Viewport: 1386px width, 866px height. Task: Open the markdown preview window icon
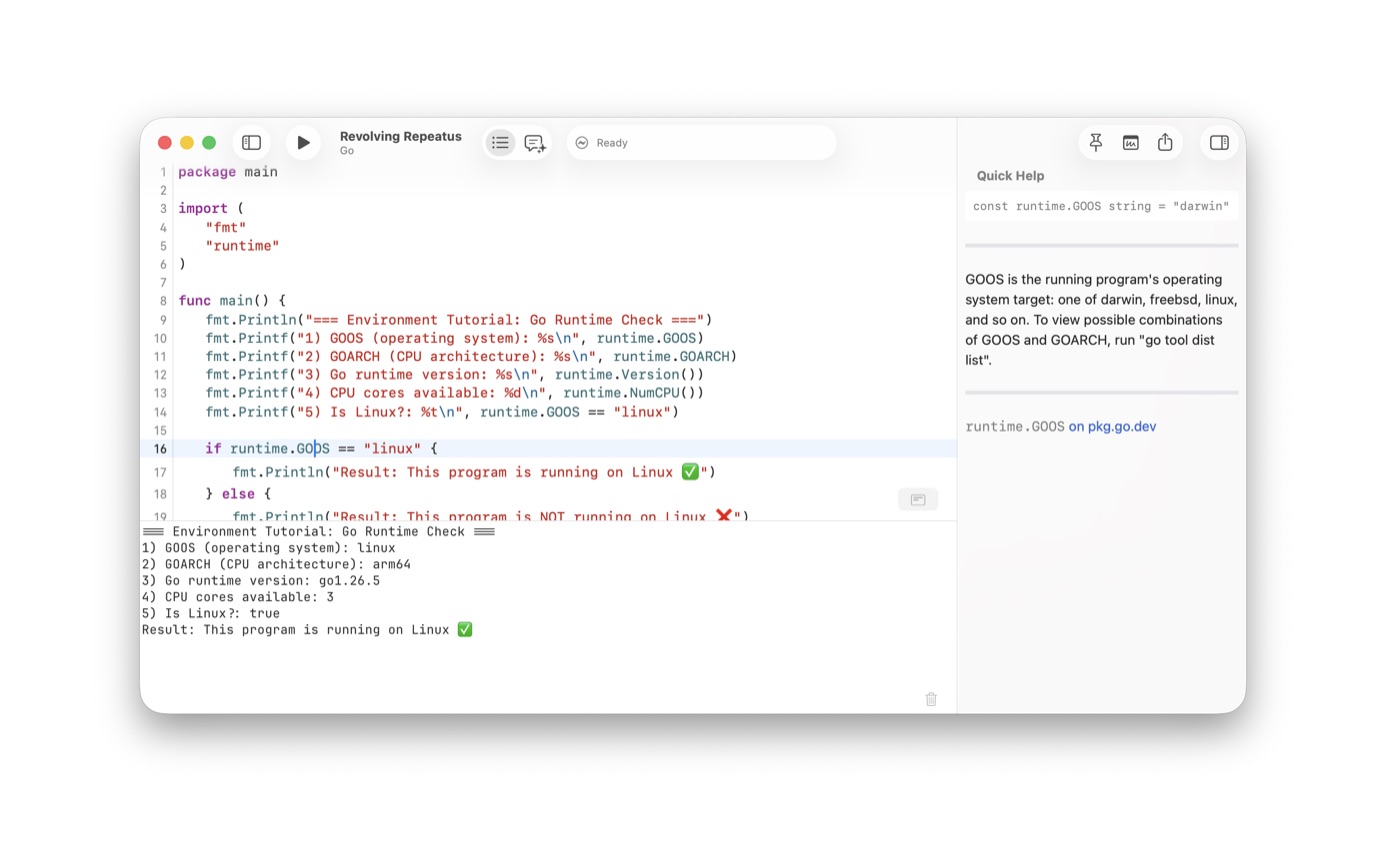[1130, 143]
